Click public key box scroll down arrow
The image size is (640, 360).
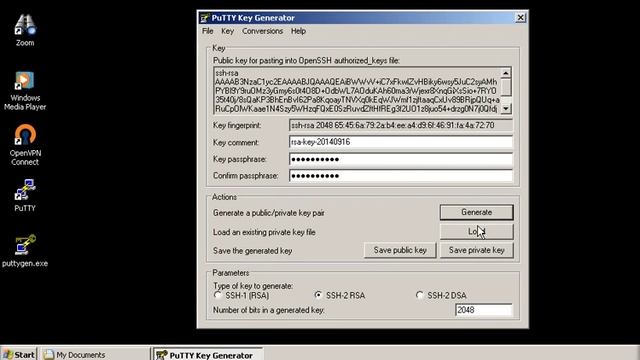[506, 108]
